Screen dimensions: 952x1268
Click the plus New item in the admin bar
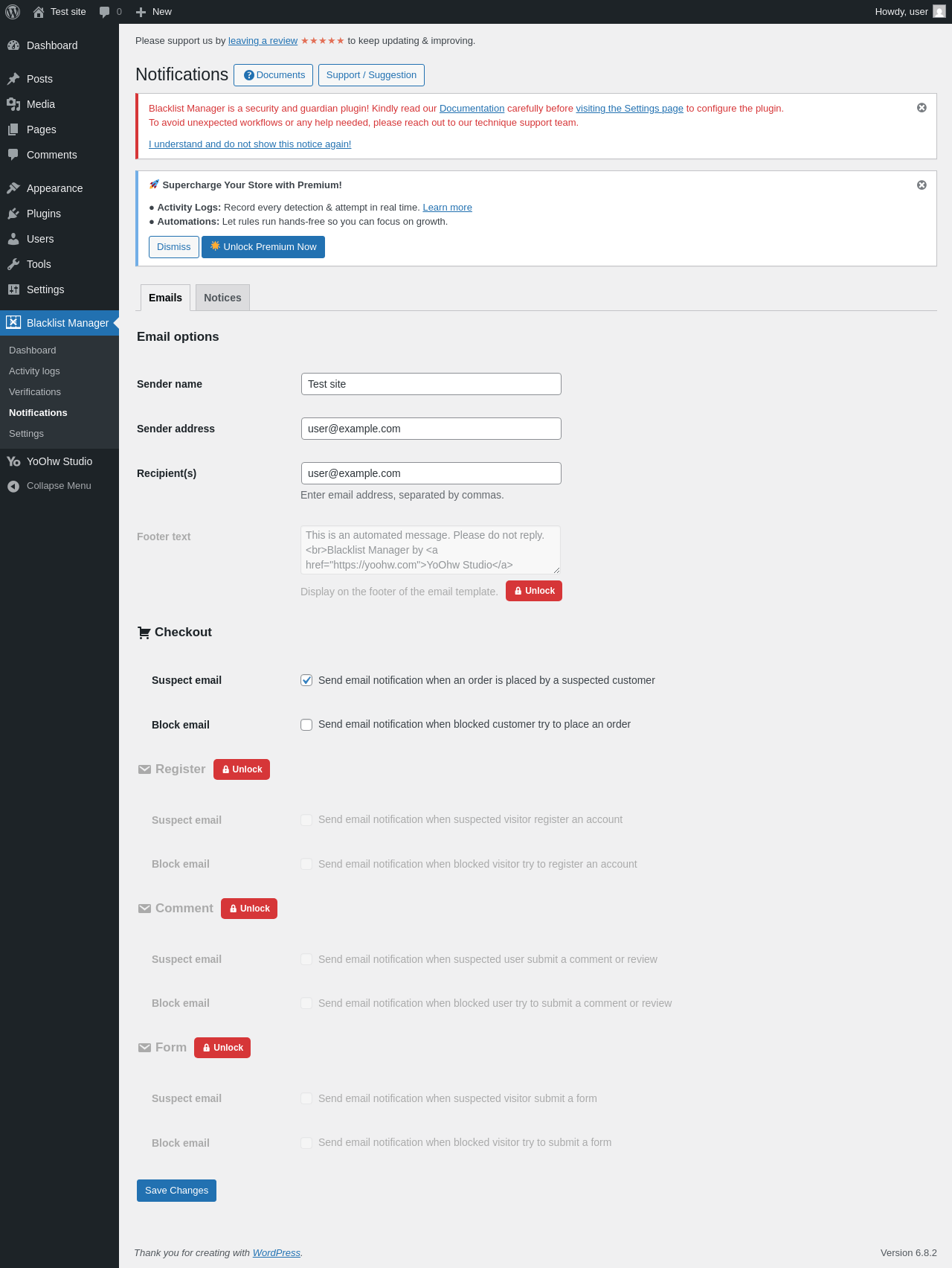click(x=154, y=12)
